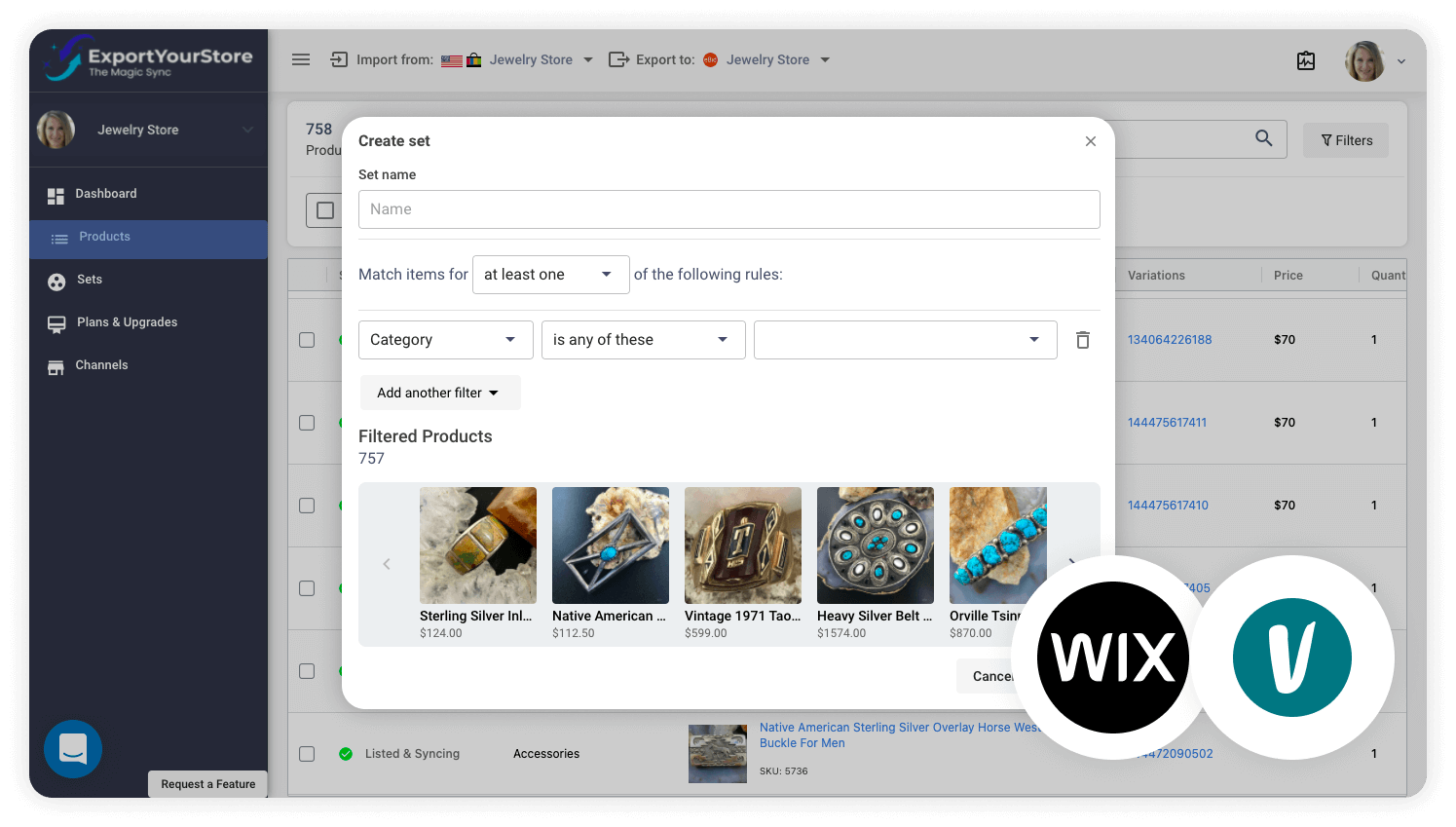1456x827 pixels.
Task: Open SKU link 144475617411
Action: (1170, 422)
